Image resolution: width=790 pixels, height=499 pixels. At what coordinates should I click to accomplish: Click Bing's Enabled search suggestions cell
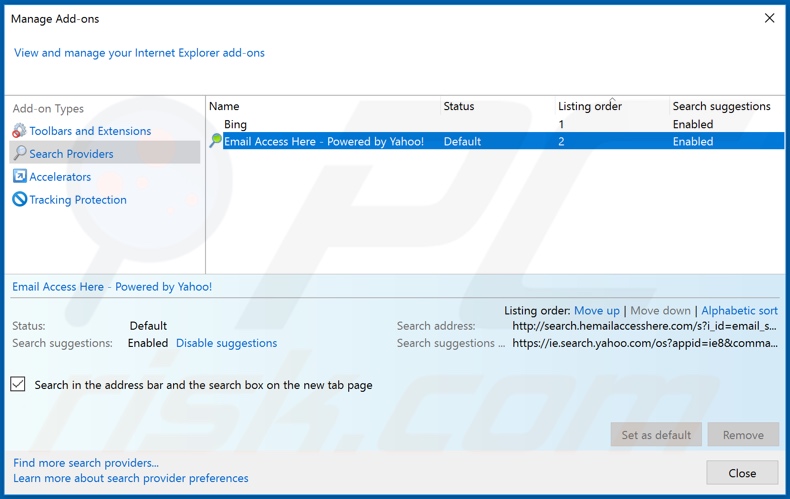point(693,124)
